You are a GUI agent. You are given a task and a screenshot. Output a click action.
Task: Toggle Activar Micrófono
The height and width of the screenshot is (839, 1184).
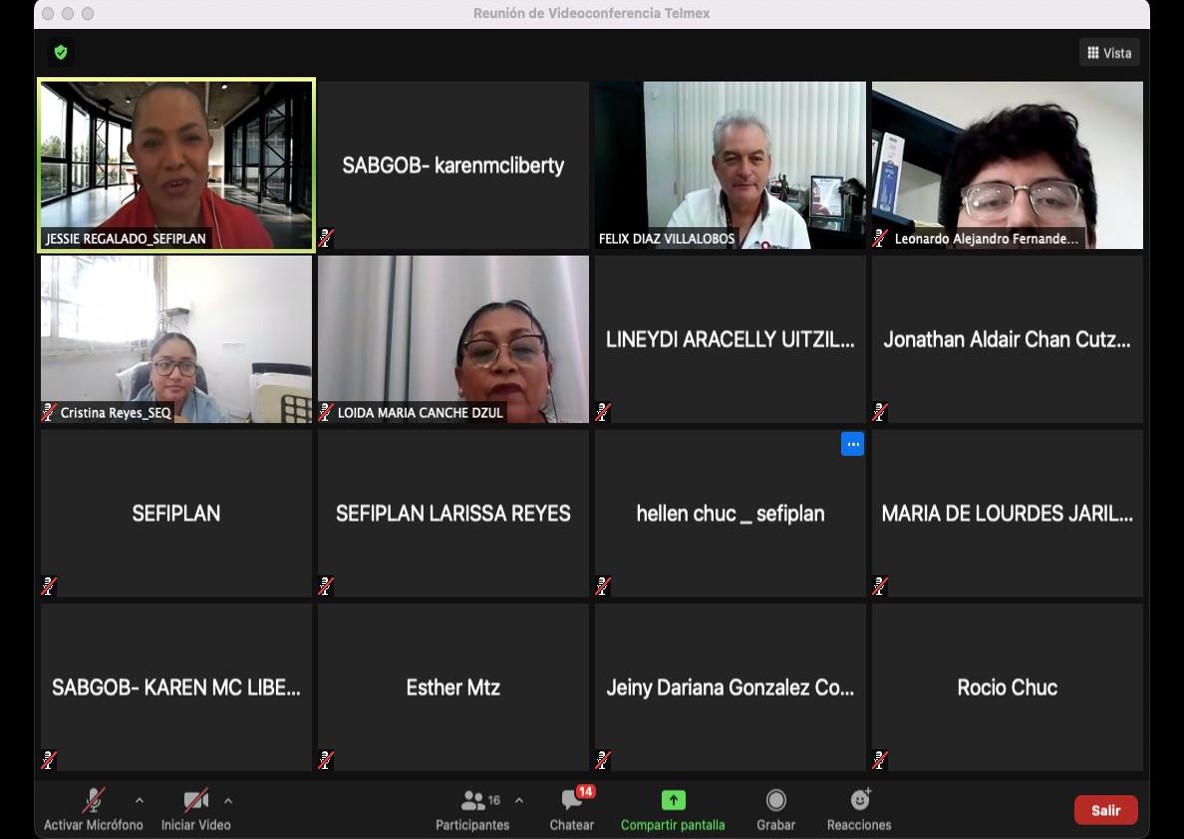coord(93,809)
